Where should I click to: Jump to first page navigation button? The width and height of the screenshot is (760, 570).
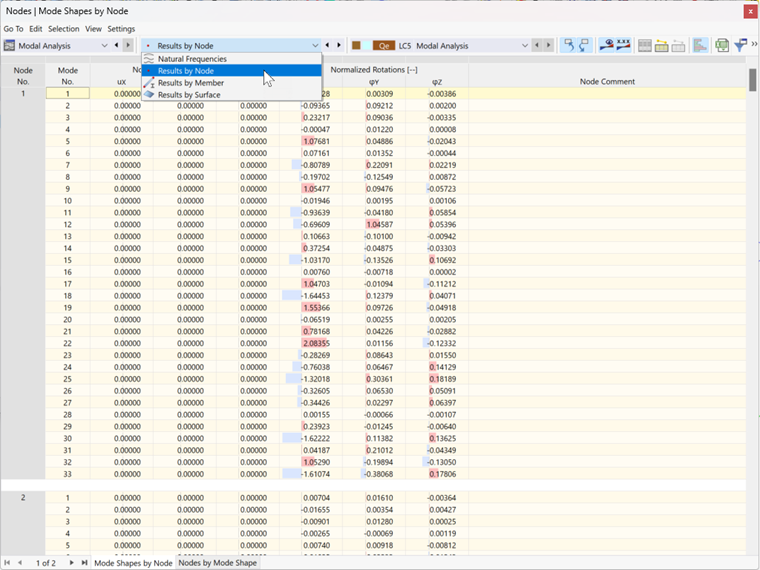pyautogui.click(x=7, y=563)
